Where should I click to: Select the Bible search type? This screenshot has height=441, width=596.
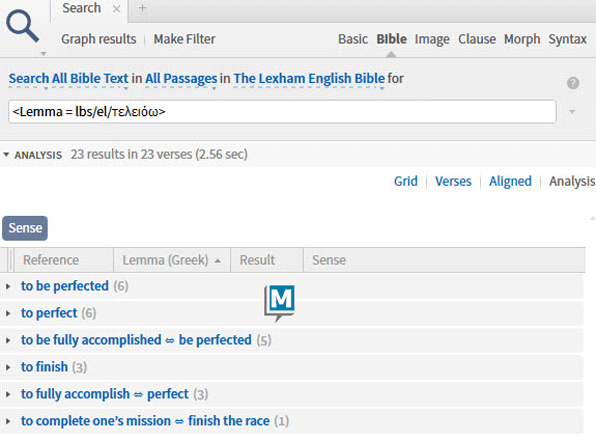(x=392, y=39)
